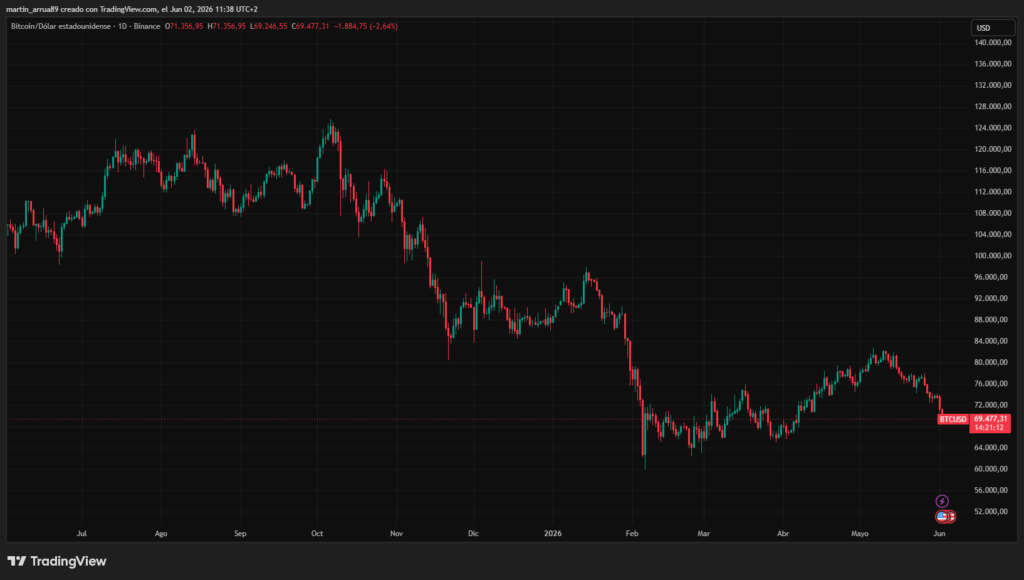Click the 128.000,00 price axis label

tap(993, 106)
